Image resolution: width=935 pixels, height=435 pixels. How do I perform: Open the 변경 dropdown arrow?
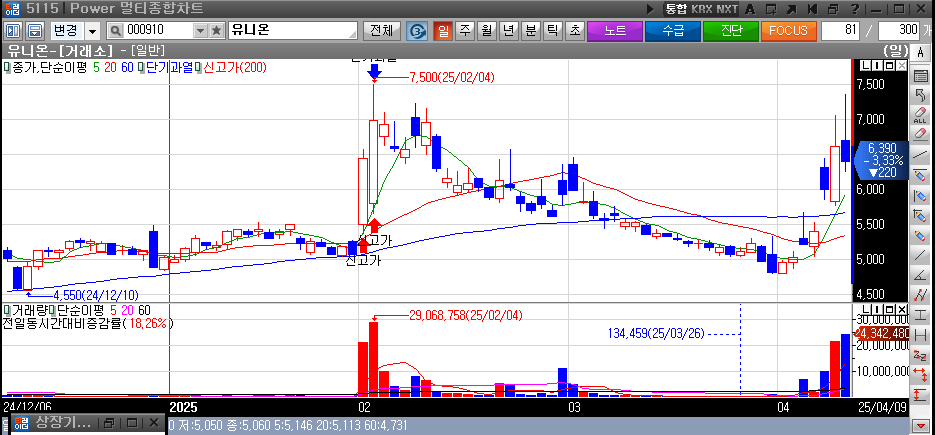92,31
